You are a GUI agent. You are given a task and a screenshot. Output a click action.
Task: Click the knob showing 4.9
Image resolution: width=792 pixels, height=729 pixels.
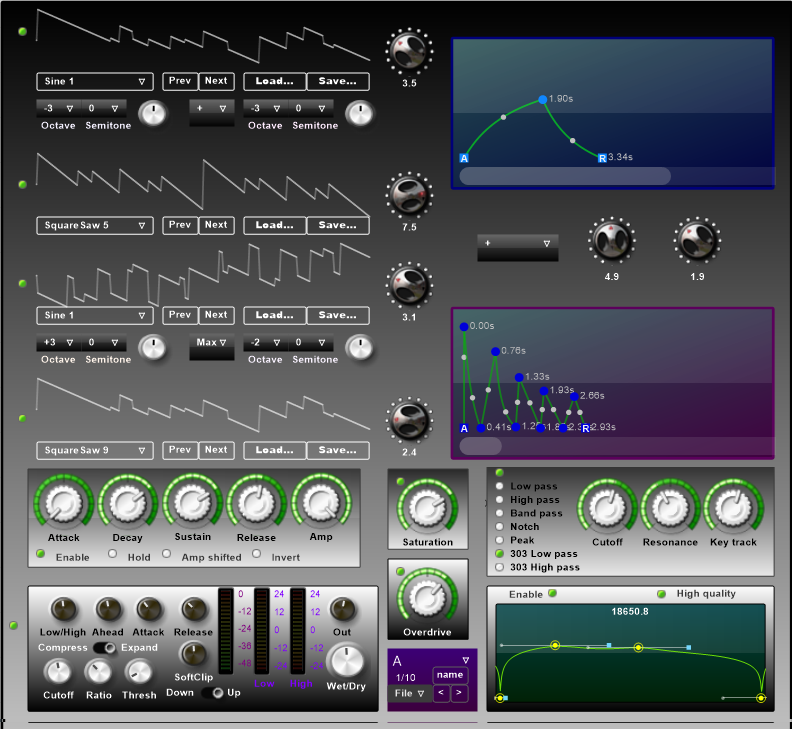tap(612, 241)
